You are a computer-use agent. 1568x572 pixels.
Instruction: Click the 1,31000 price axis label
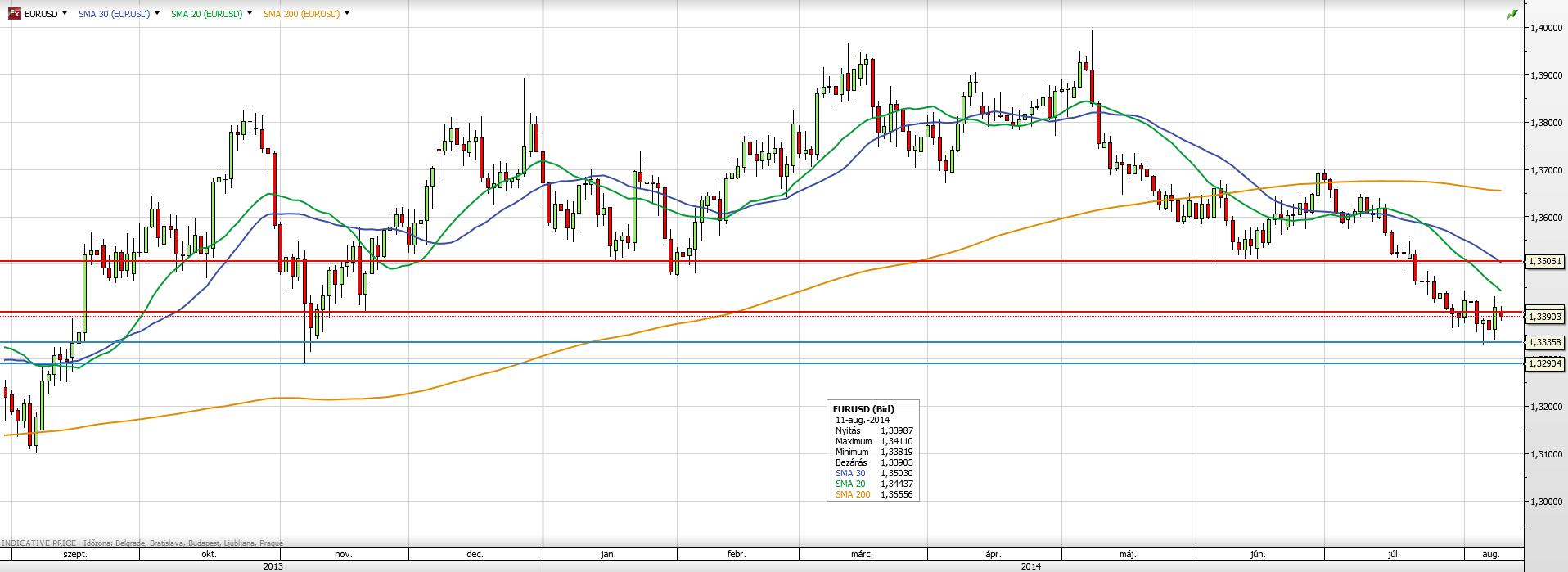click(x=1547, y=454)
